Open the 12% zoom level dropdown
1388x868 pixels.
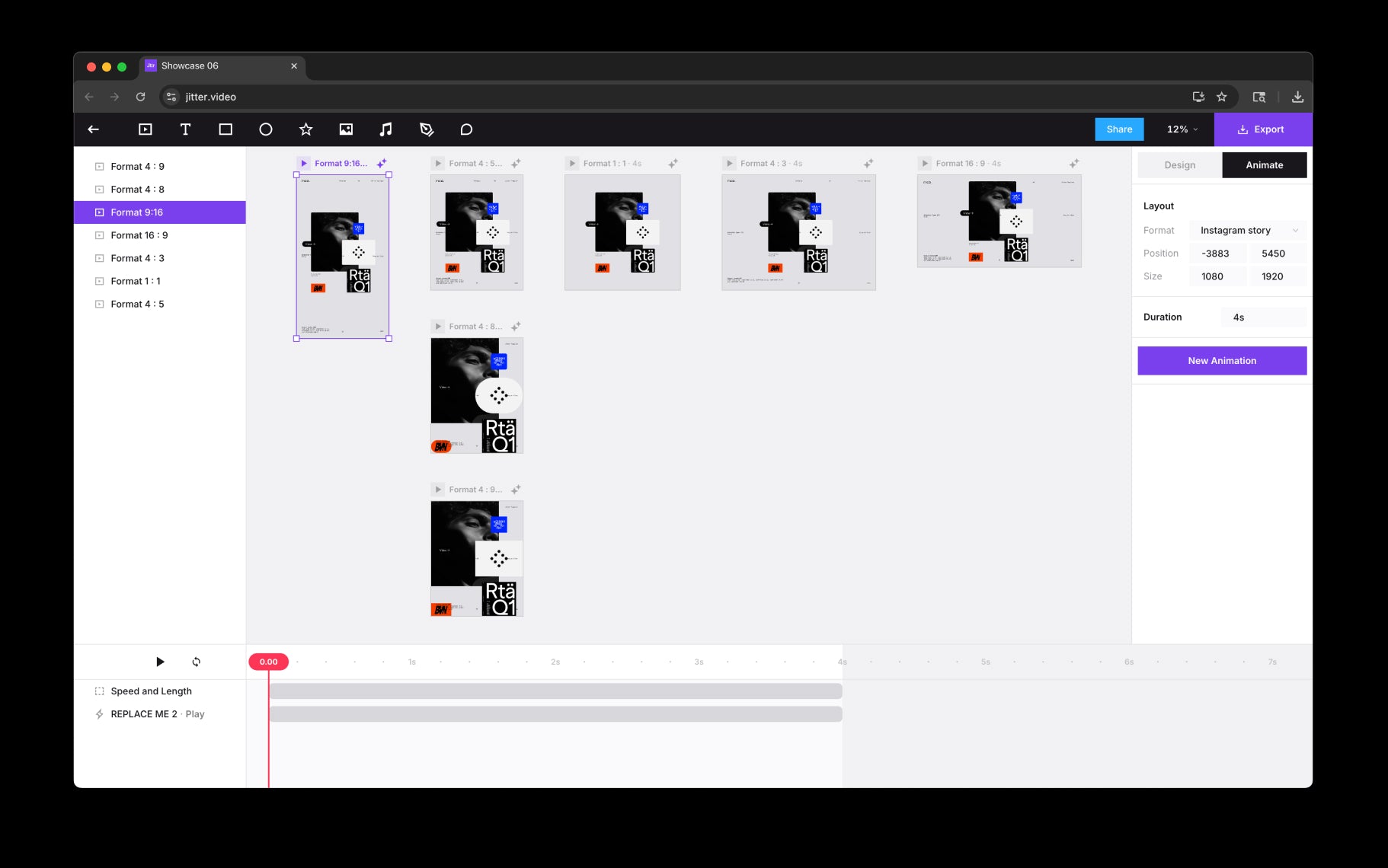(x=1182, y=129)
